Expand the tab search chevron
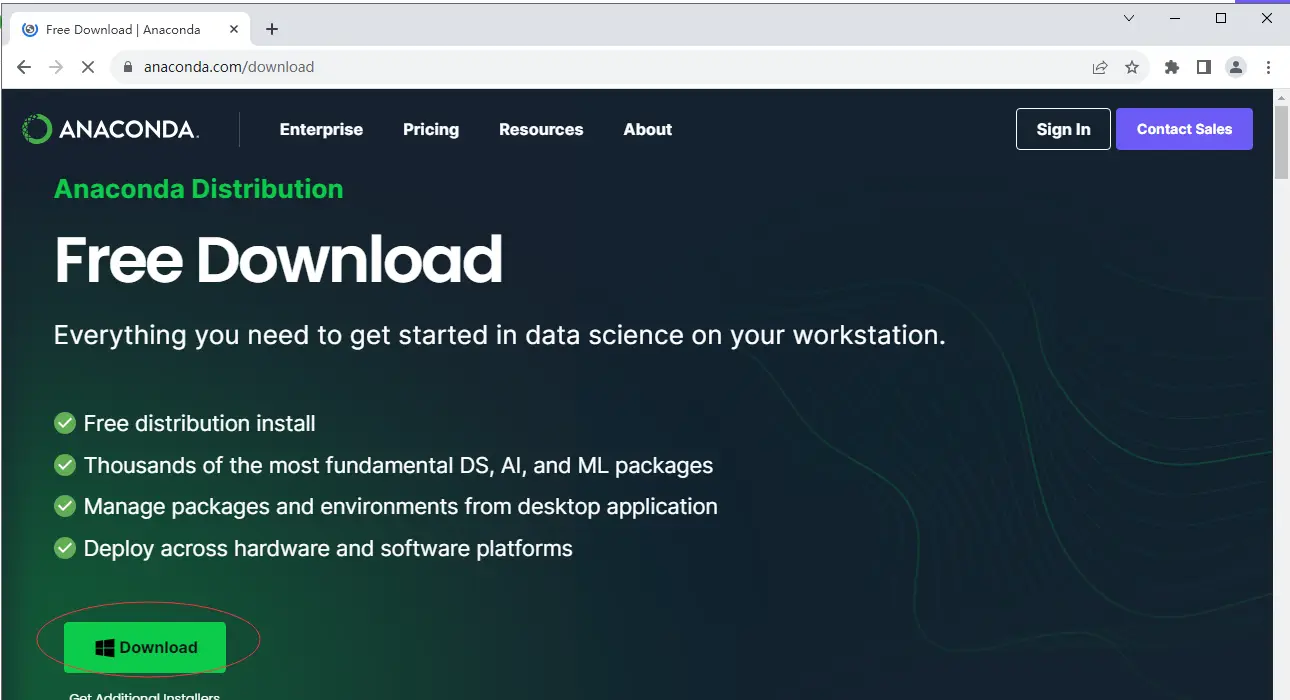 coord(1129,18)
